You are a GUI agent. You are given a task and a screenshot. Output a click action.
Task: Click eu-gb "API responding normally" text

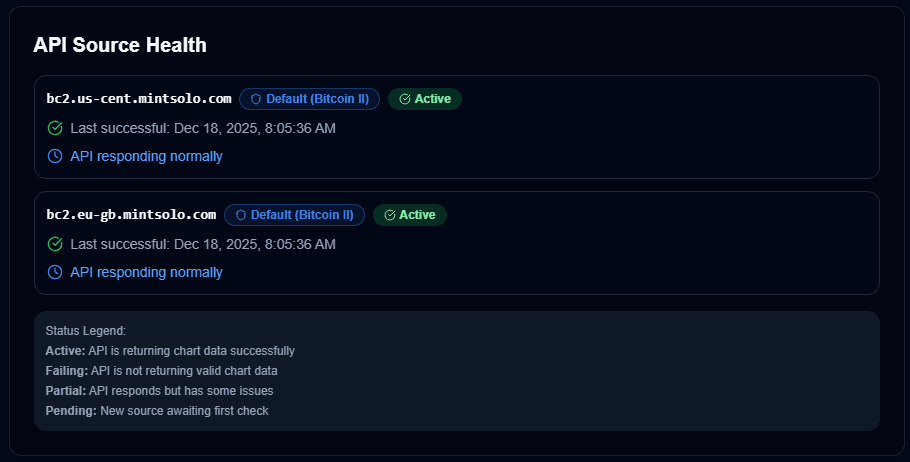[x=146, y=272]
